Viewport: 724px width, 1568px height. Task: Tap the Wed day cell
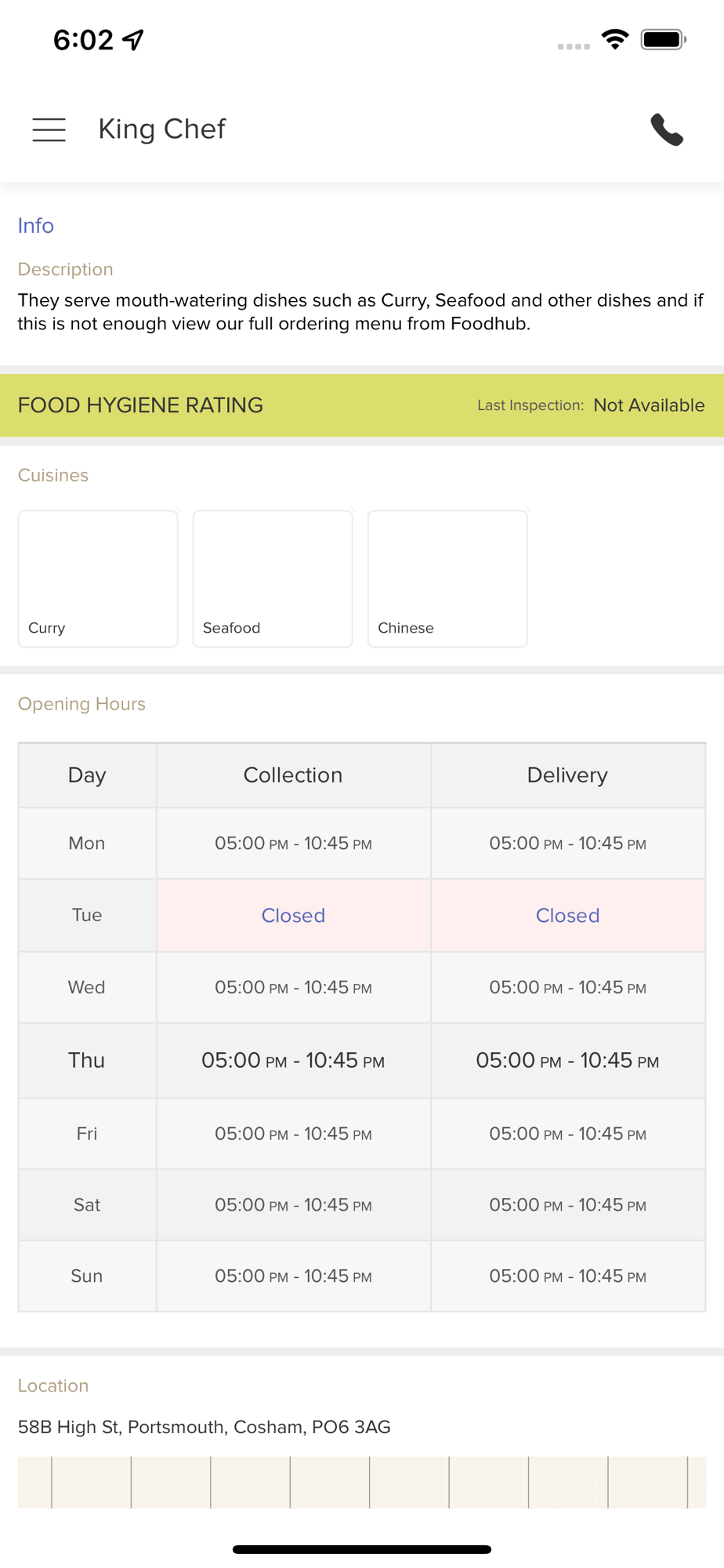pyautogui.click(x=87, y=987)
